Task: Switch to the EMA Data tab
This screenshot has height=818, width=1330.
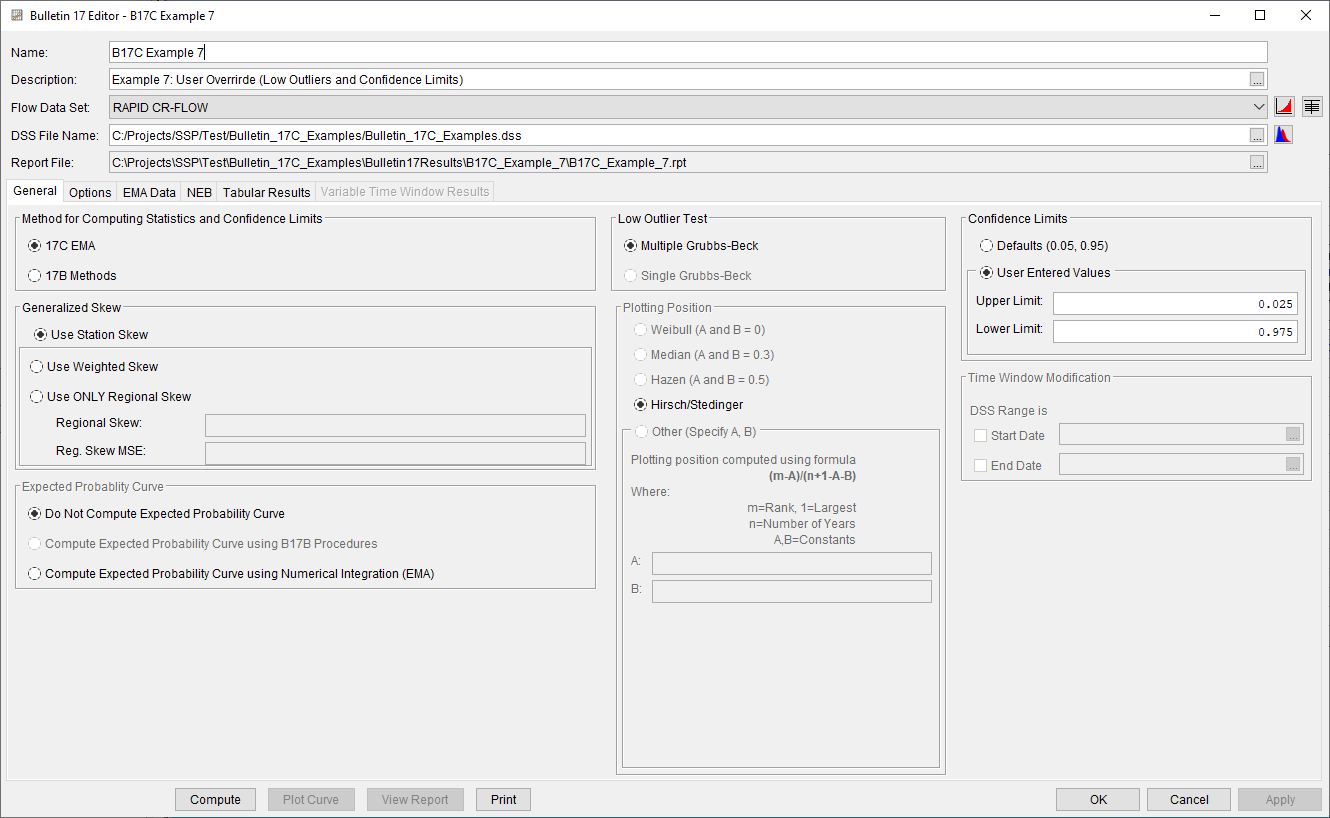Action: click(148, 191)
